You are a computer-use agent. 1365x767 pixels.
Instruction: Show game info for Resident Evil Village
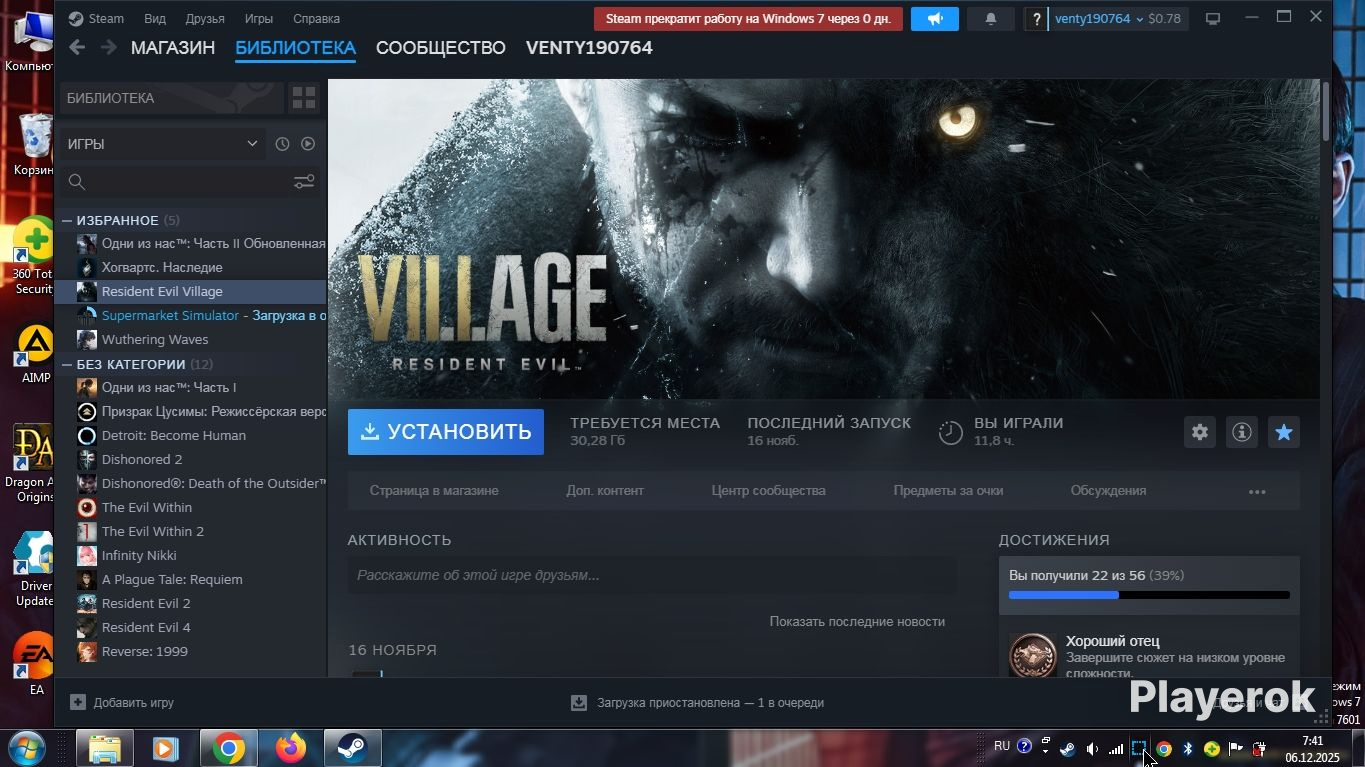click(1242, 432)
